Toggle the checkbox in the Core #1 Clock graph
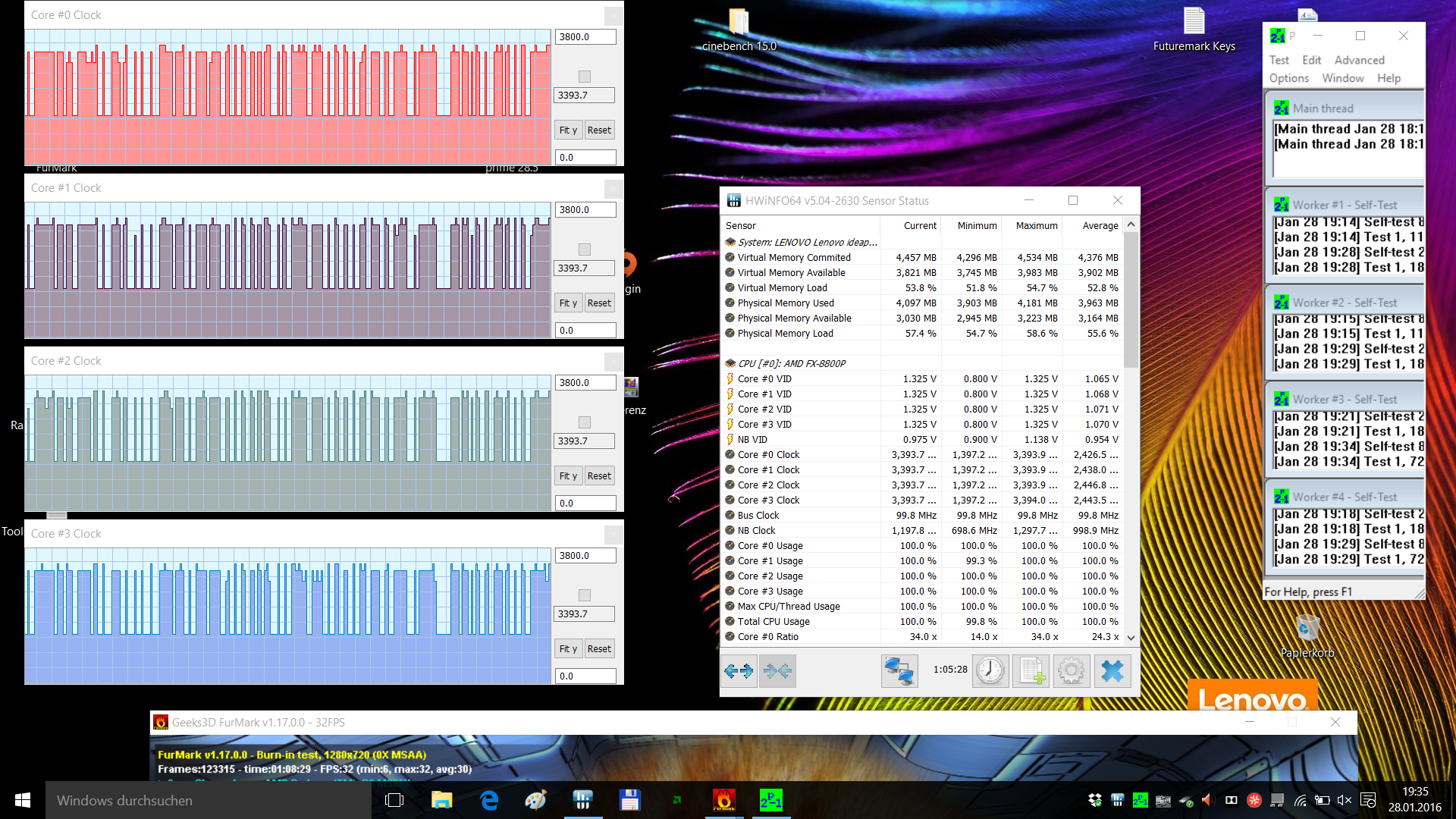1456x819 pixels. pos(584,249)
